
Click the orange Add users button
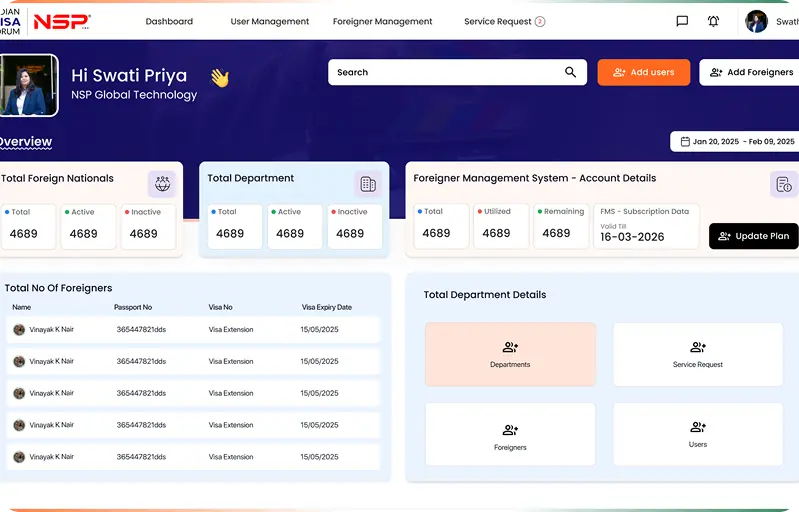643,72
